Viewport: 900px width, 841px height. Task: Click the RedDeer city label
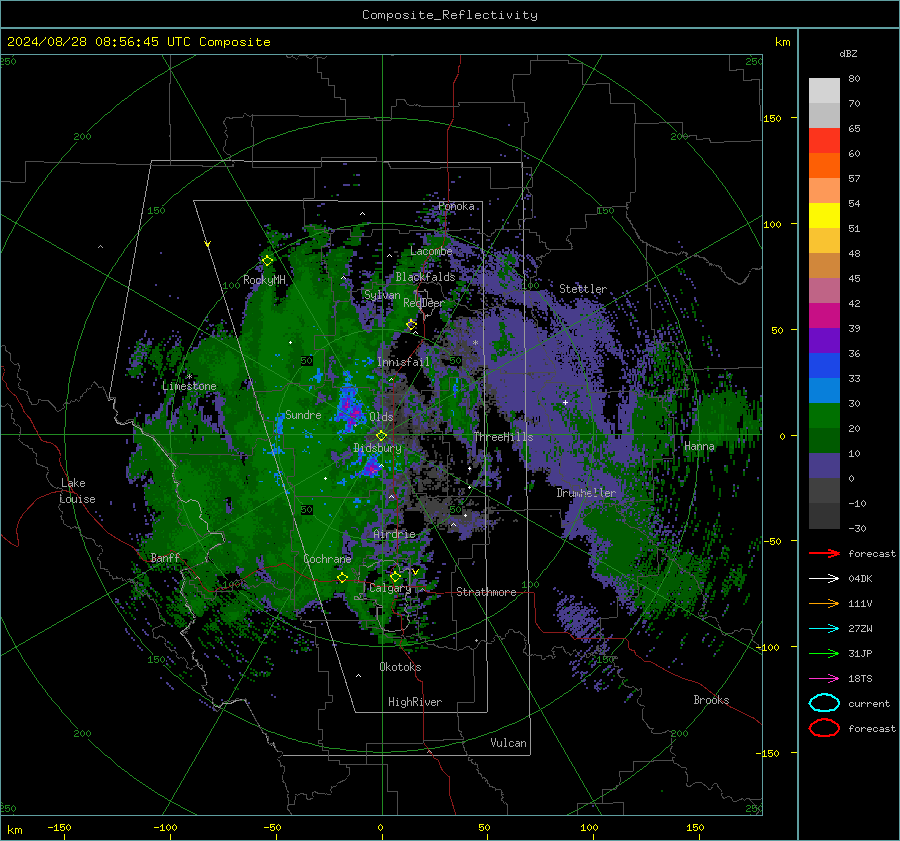424,303
